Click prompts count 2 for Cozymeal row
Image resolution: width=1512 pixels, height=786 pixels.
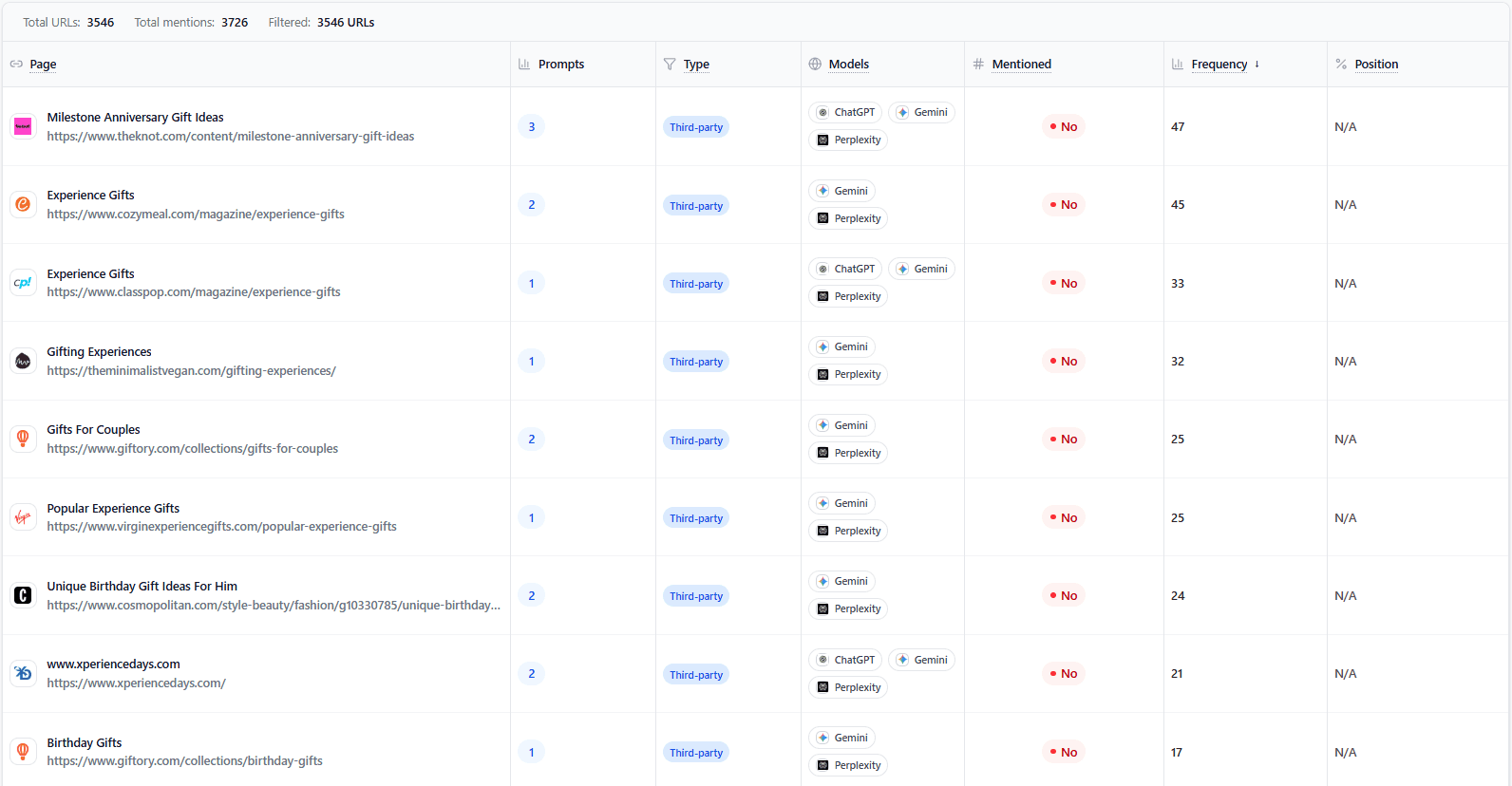[x=531, y=204]
